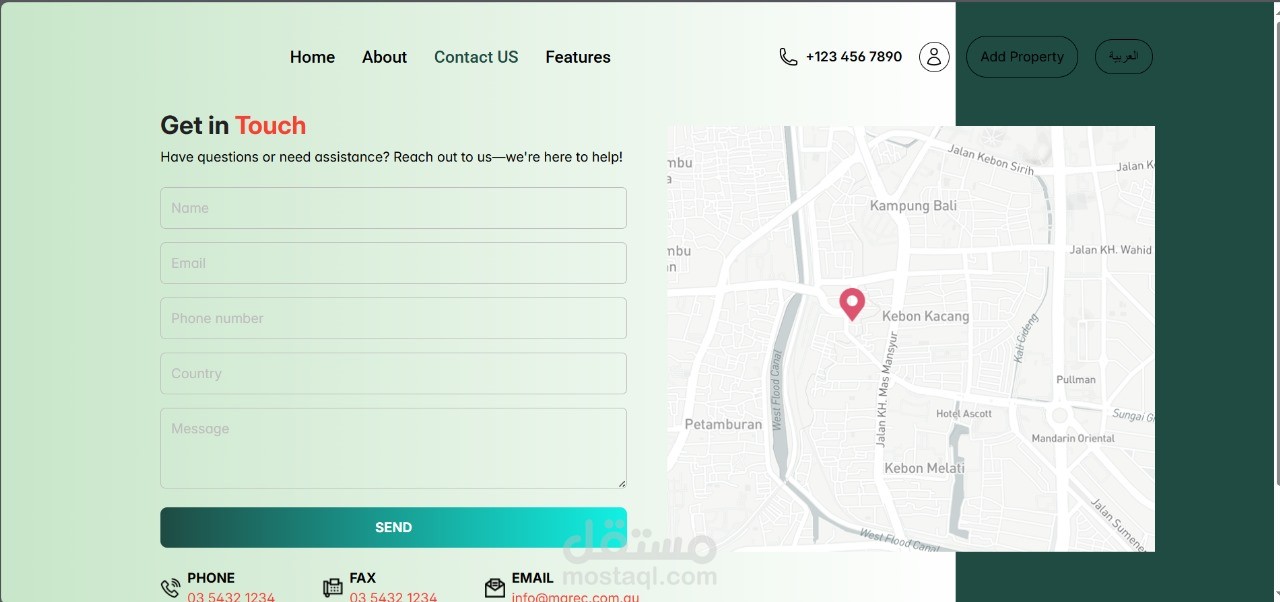The image size is (1280, 602).
Task: Click the Kampung Bali map label
Action: pyautogui.click(x=913, y=206)
